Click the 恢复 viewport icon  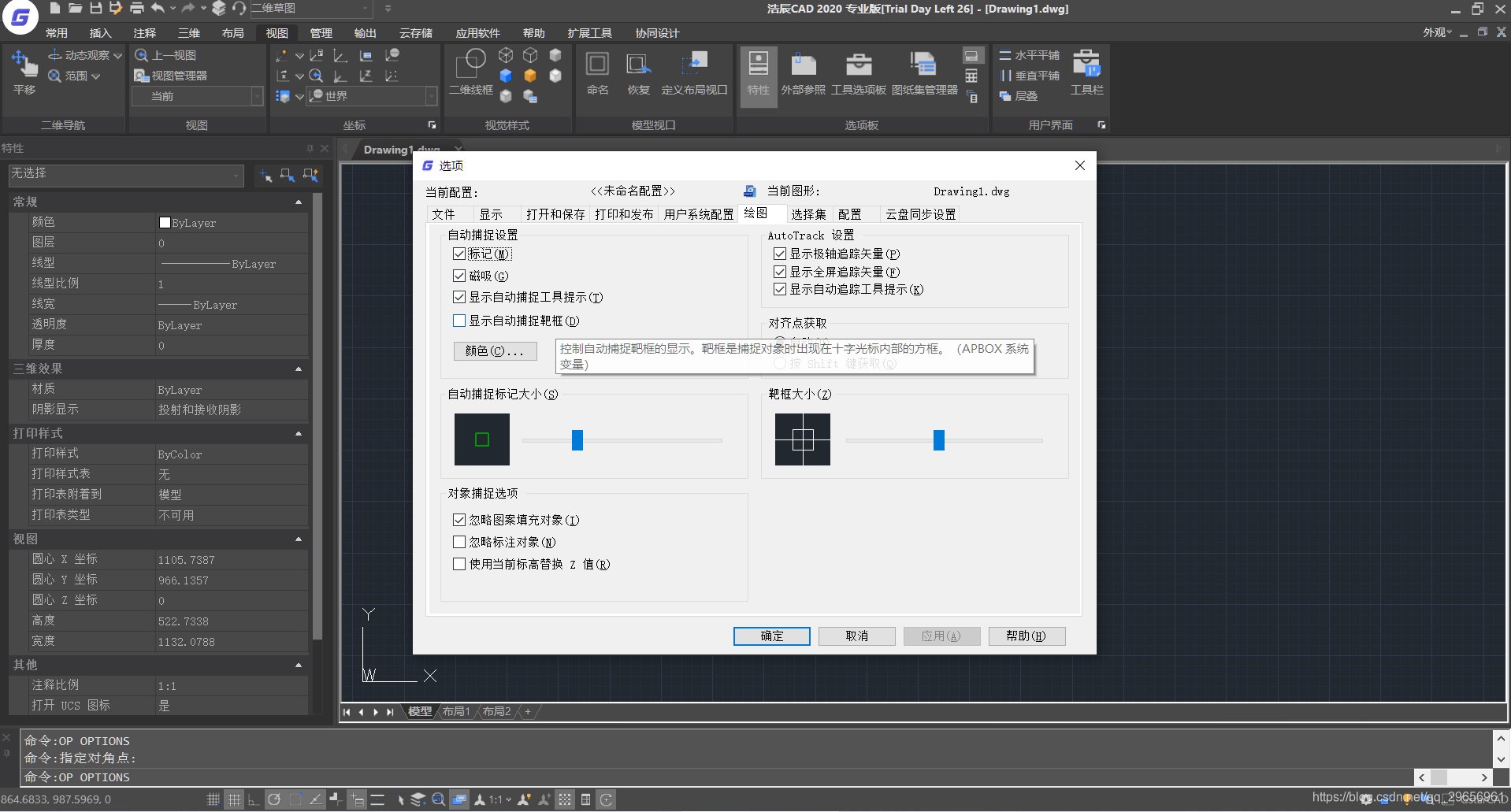tap(638, 65)
